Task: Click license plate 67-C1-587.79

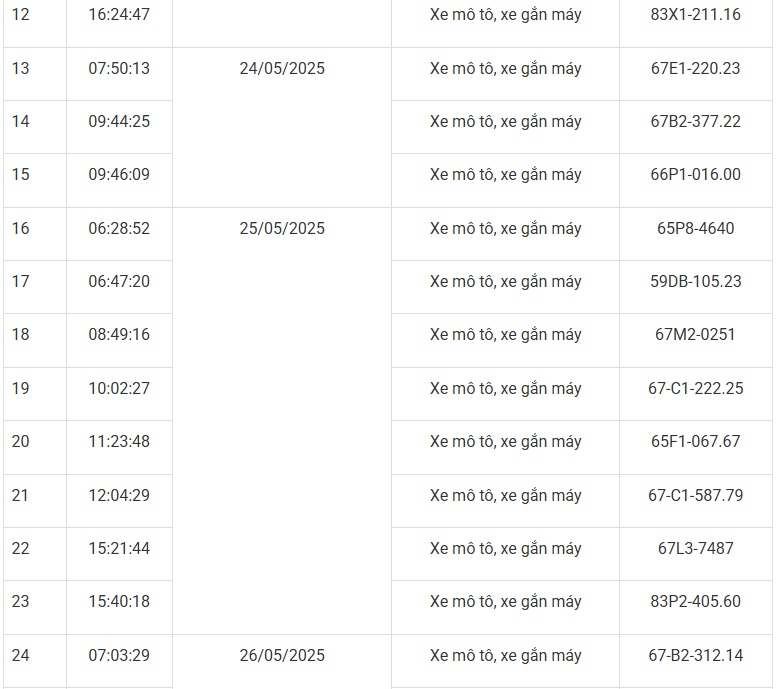Action: pyautogui.click(x=695, y=495)
